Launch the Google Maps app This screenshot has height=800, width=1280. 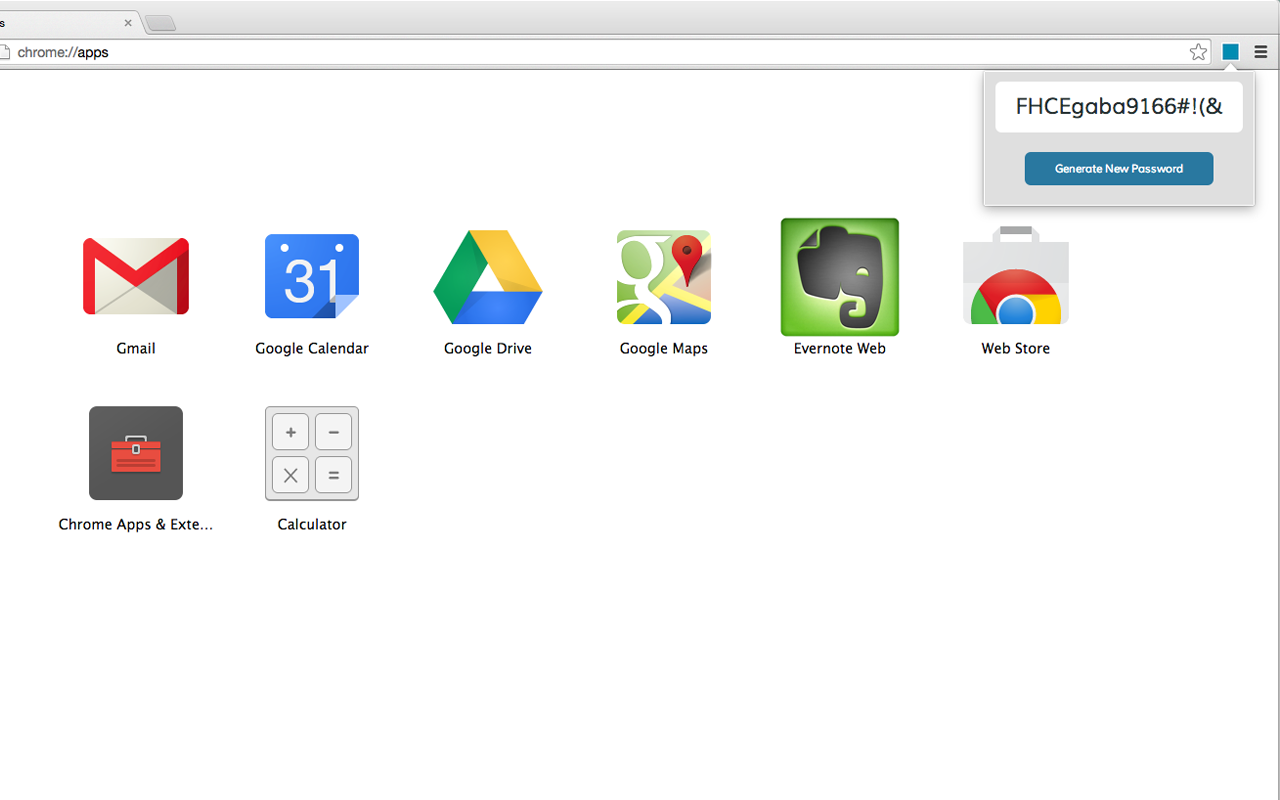click(664, 277)
